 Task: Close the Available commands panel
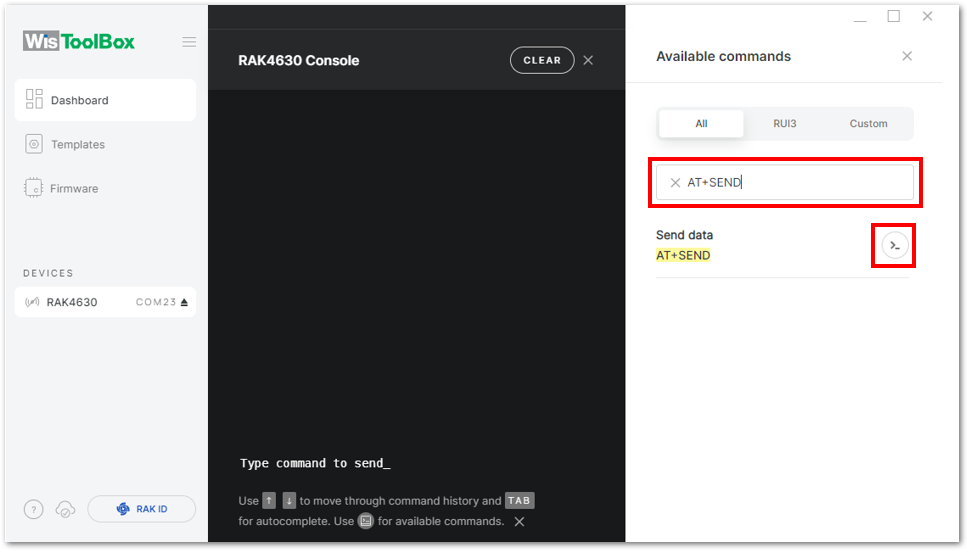coord(907,56)
